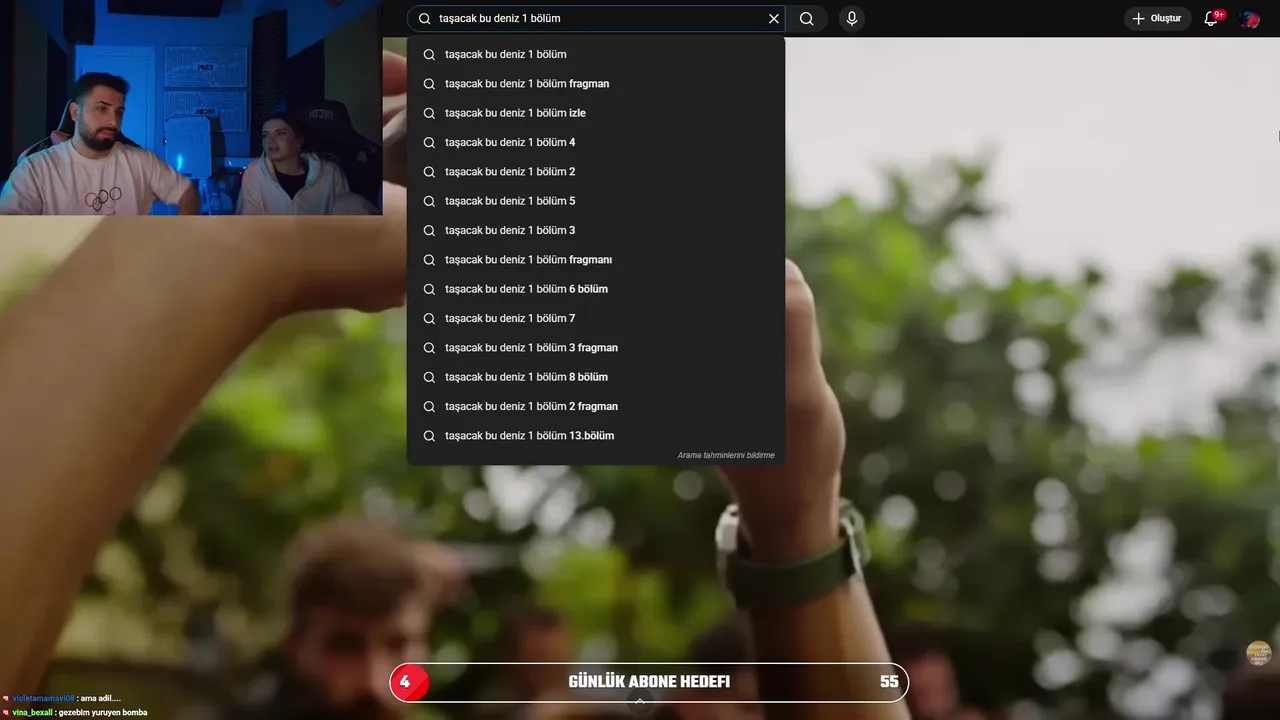The image size is (1280, 720).
Task: Open the account avatar menu
Action: coord(1249,19)
